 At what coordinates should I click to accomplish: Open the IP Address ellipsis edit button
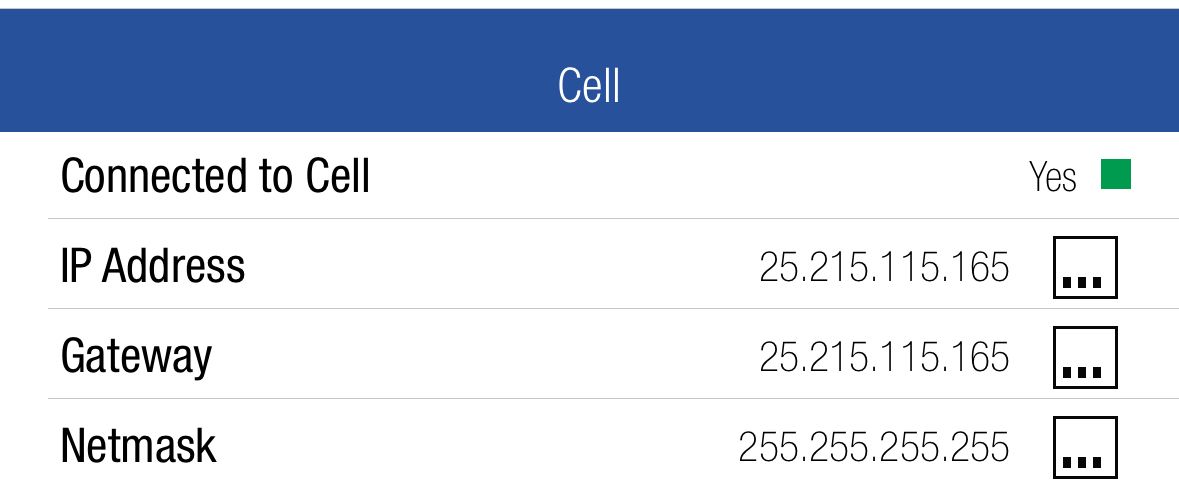click(1085, 268)
